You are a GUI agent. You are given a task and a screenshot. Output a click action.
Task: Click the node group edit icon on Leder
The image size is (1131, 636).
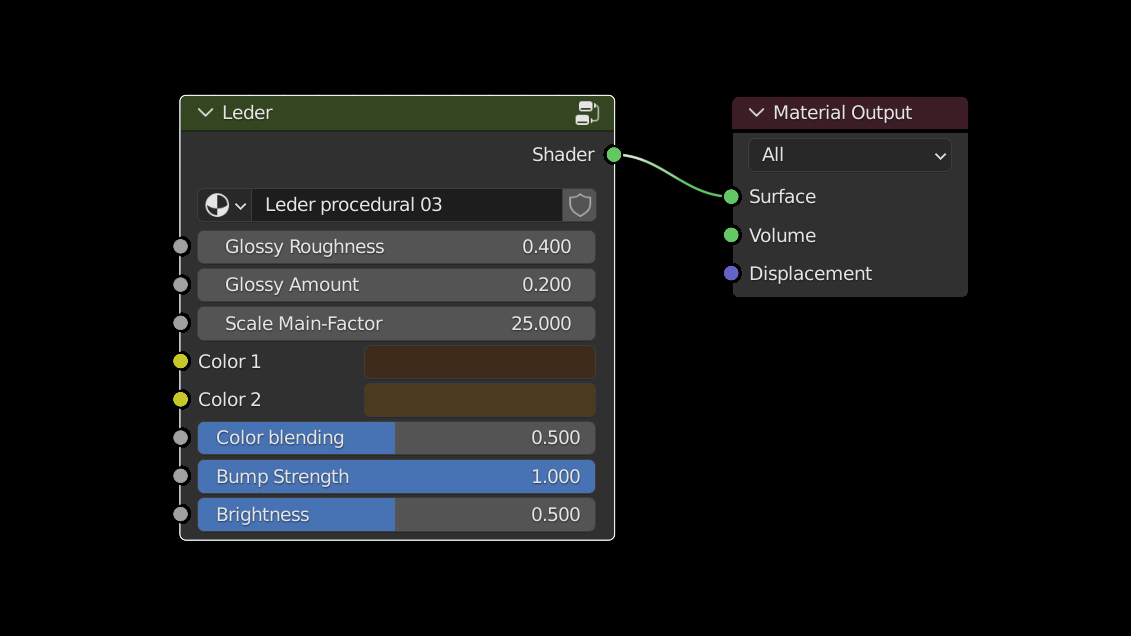pos(588,113)
